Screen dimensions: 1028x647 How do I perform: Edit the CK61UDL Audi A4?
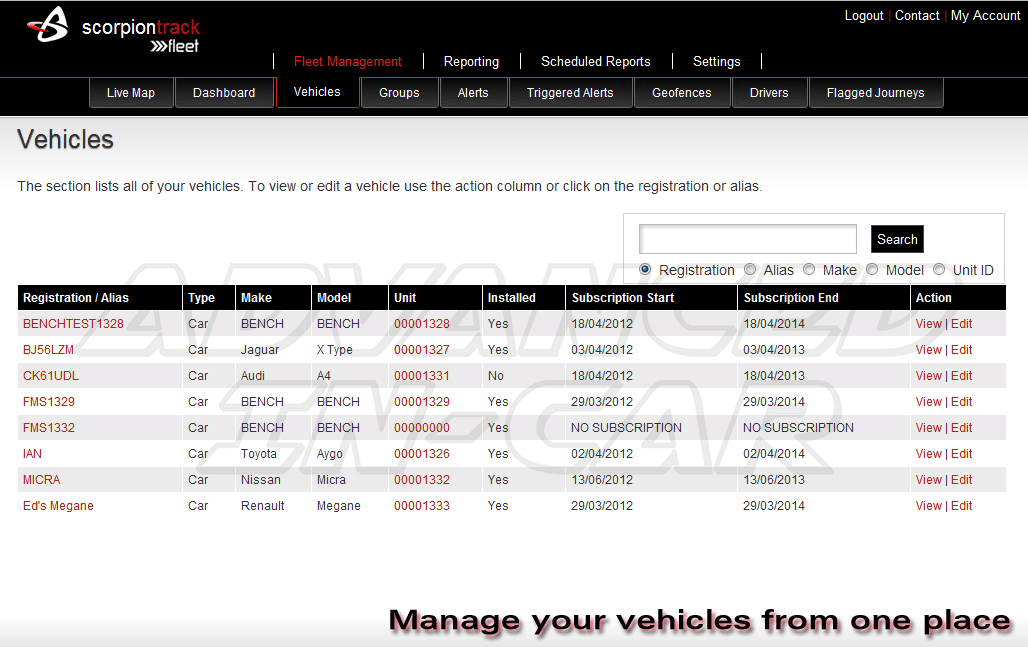962,376
